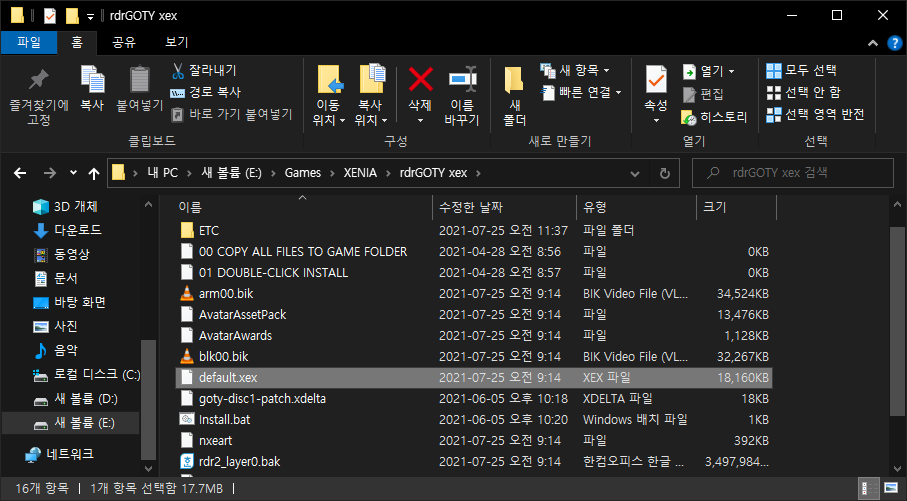Switch to large icons view status icon

tap(890, 488)
